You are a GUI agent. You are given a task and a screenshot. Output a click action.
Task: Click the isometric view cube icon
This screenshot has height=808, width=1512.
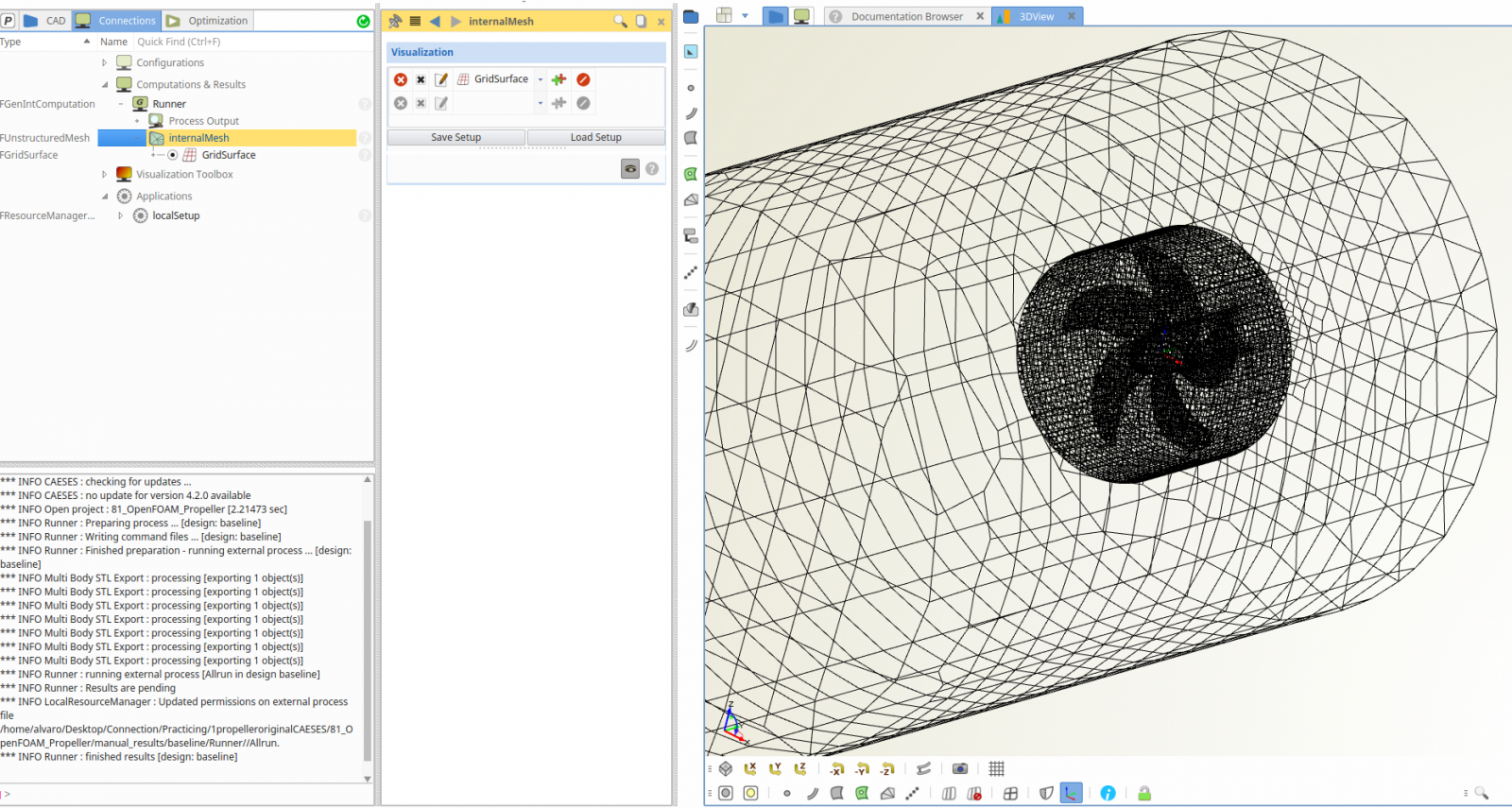(x=726, y=768)
